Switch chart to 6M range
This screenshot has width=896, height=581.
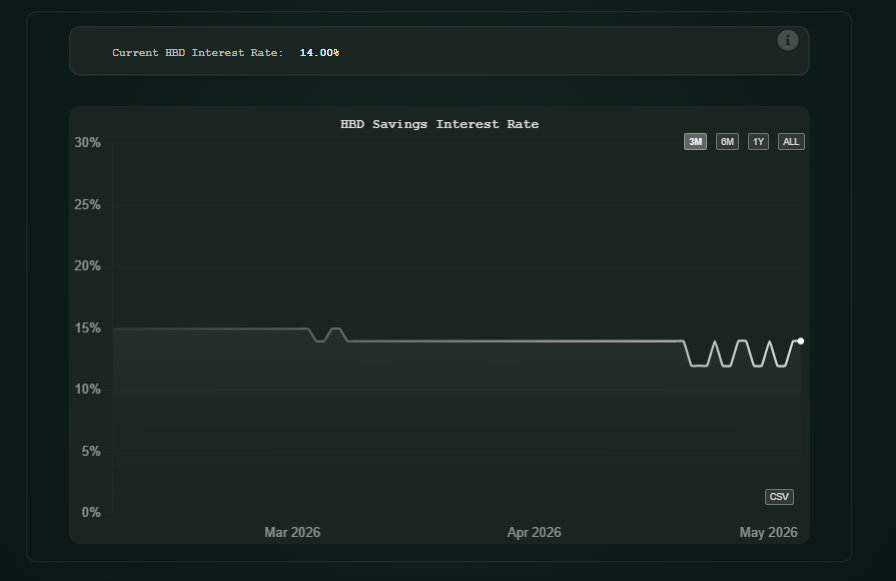pyautogui.click(x=727, y=142)
